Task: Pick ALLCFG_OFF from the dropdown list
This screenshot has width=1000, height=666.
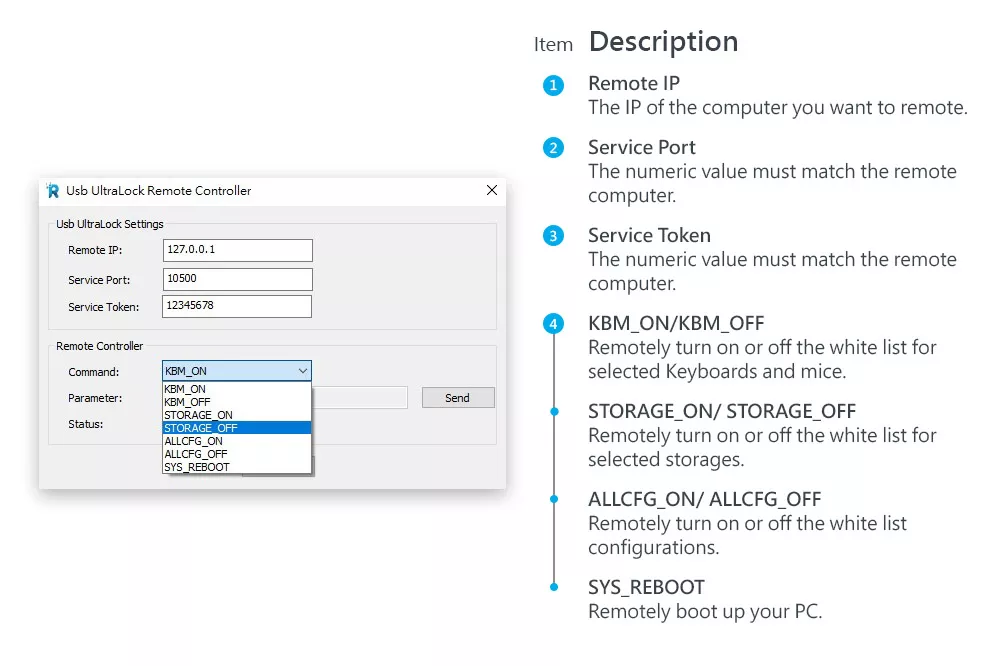Action: (195, 454)
